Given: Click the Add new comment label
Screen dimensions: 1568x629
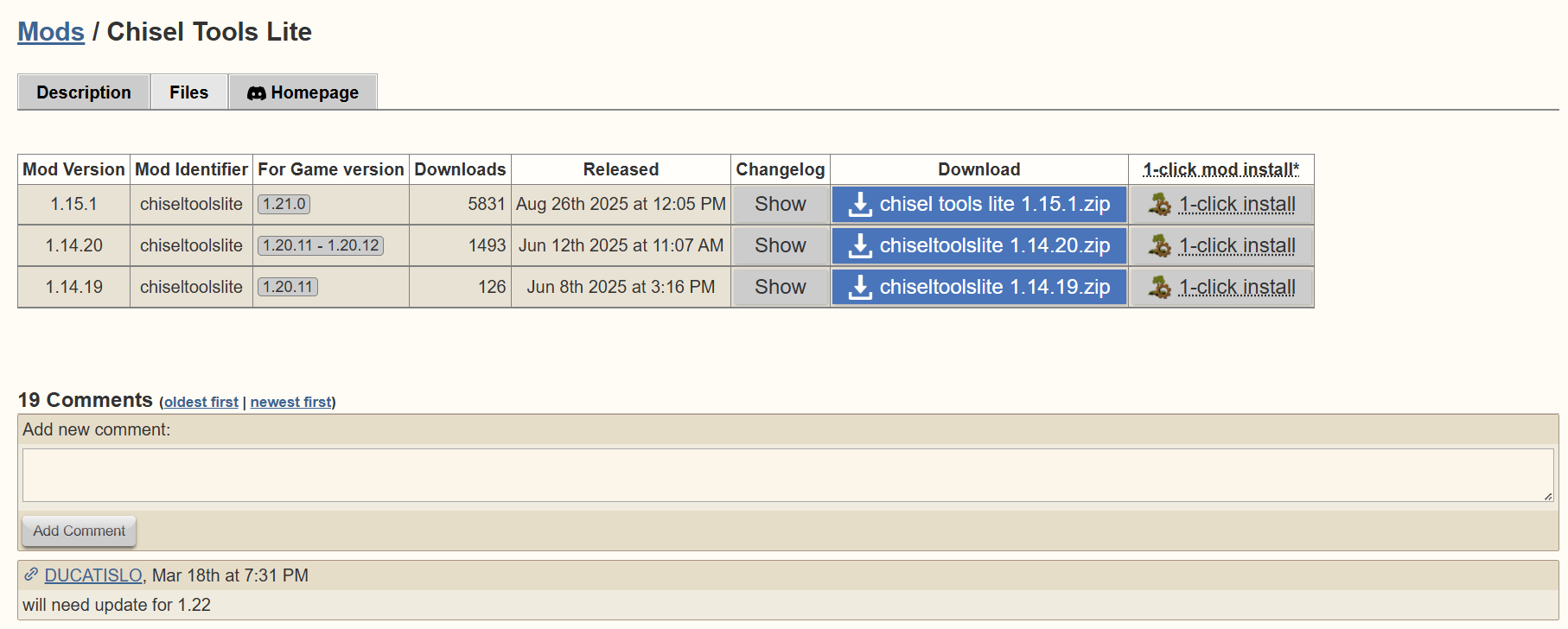Looking at the screenshot, I should point(97,430).
